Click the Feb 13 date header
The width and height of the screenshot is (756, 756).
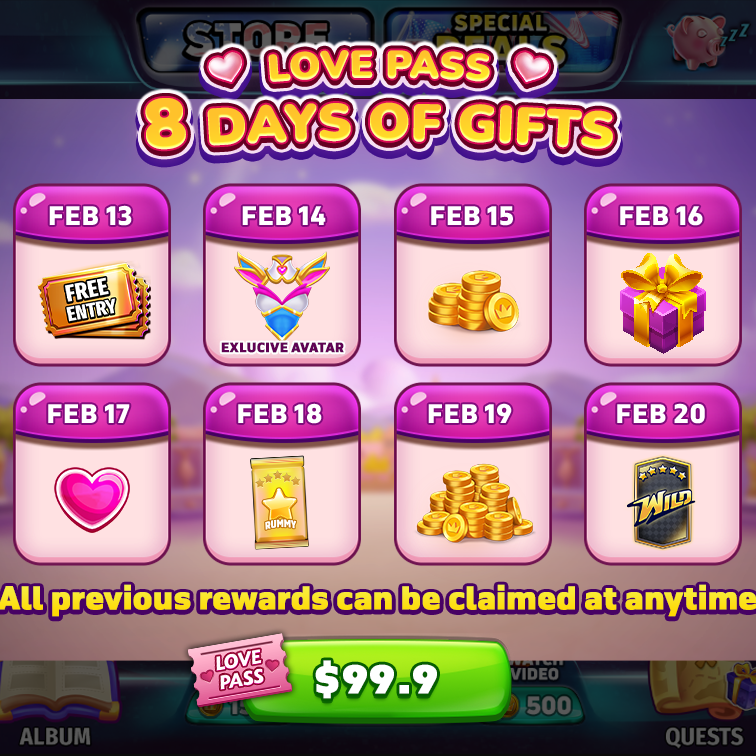click(x=92, y=215)
